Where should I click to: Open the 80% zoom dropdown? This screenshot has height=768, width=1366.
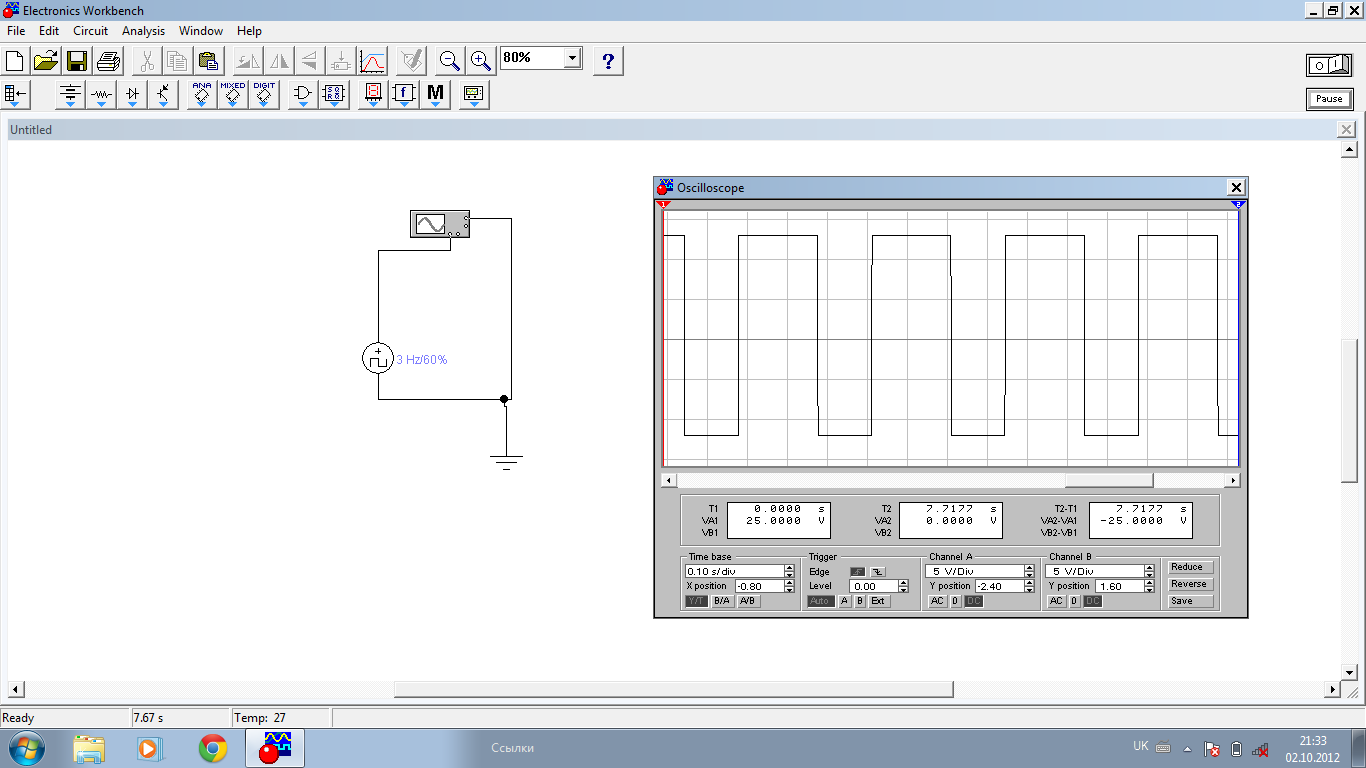(572, 58)
